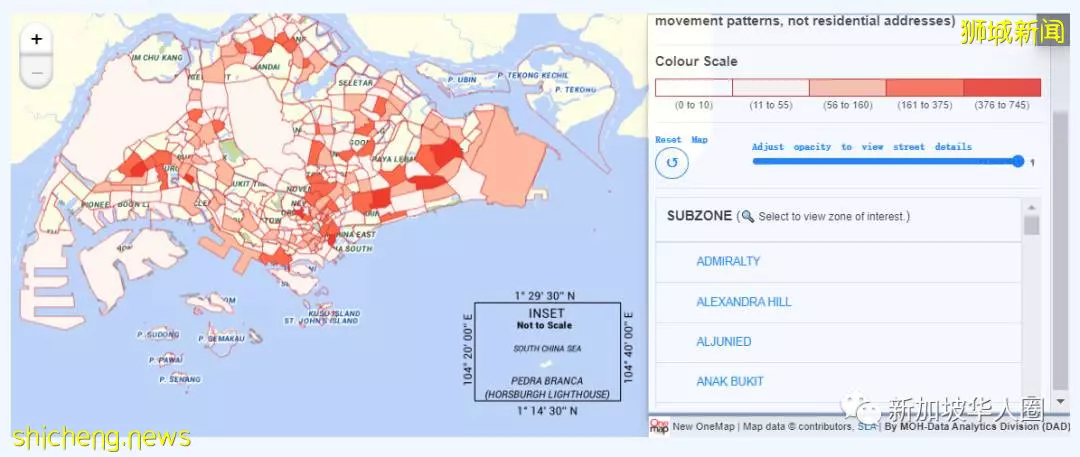Click the (56 to 160) colour scale swatch
This screenshot has width=1080, height=457.
pyautogui.click(x=848, y=88)
